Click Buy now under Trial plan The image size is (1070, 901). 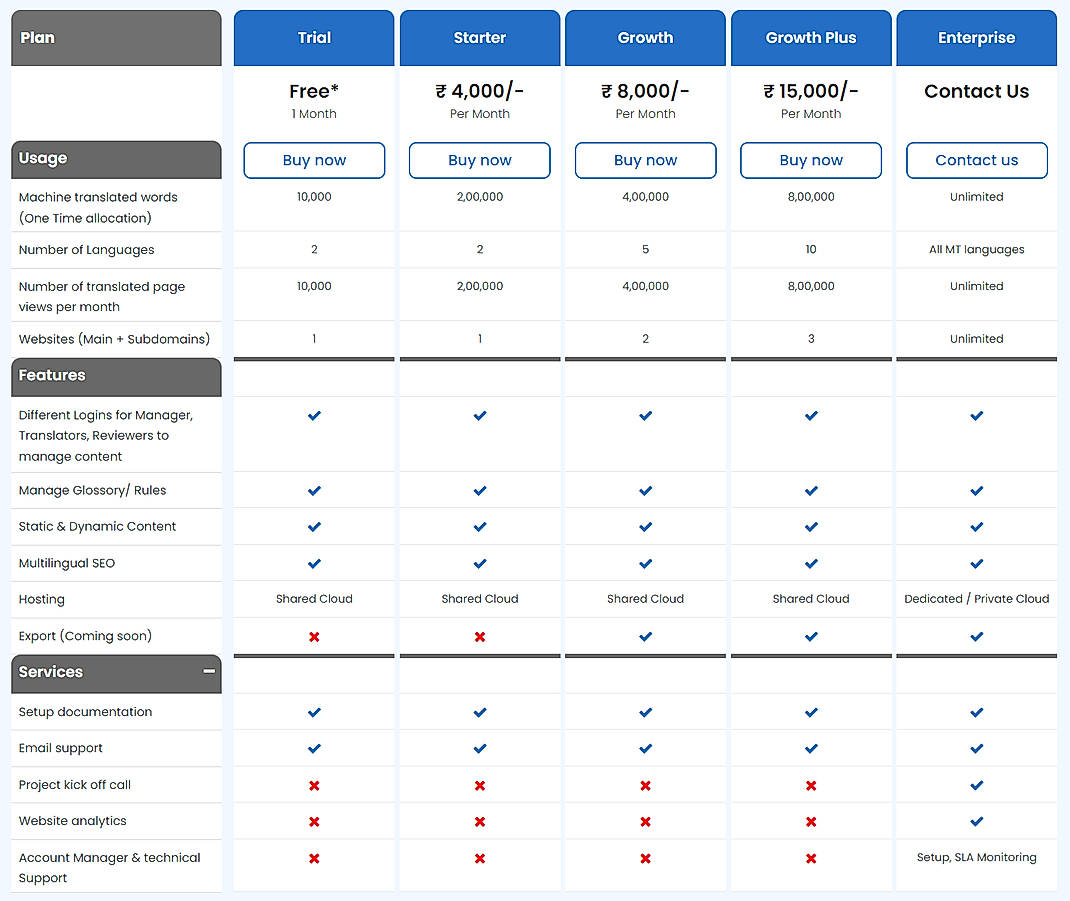pyautogui.click(x=314, y=160)
